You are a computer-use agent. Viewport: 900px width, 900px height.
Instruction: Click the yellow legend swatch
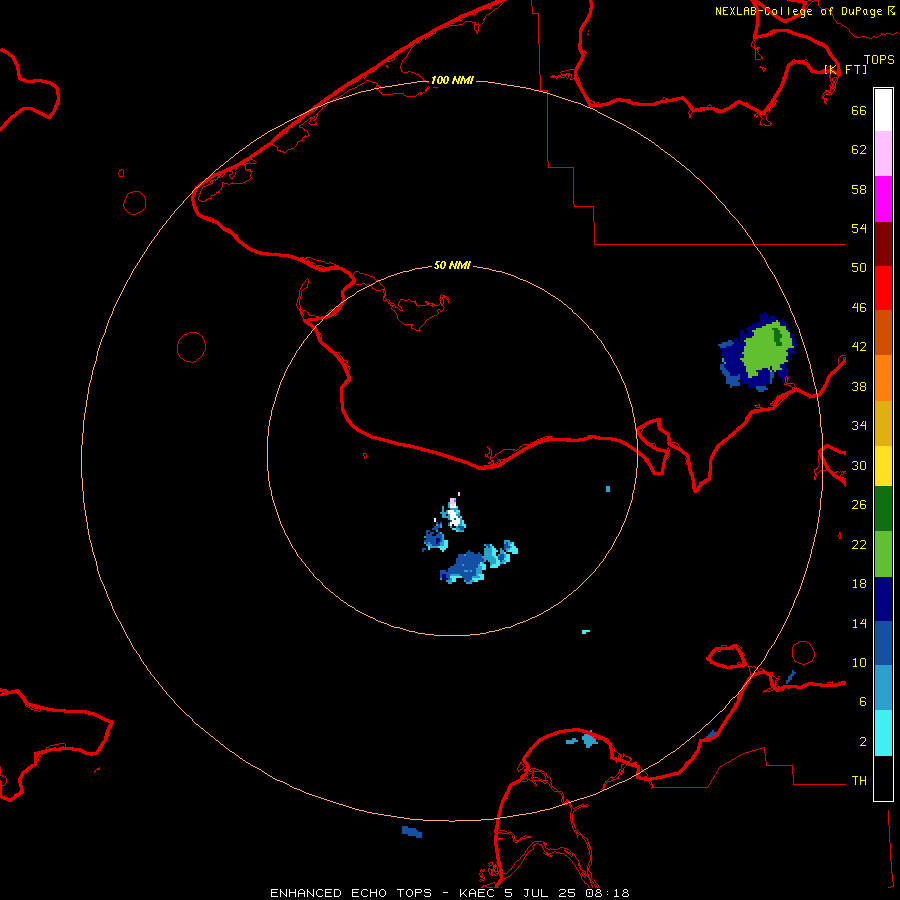coord(883,466)
